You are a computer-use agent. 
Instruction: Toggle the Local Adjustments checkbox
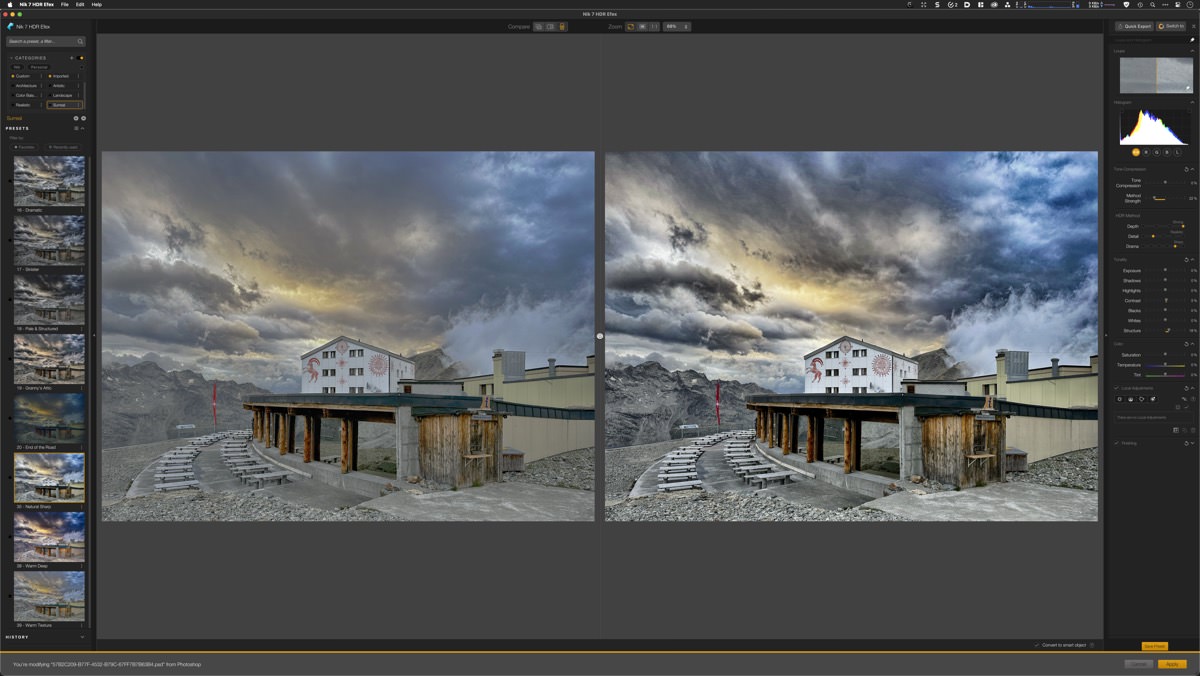(1117, 388)
